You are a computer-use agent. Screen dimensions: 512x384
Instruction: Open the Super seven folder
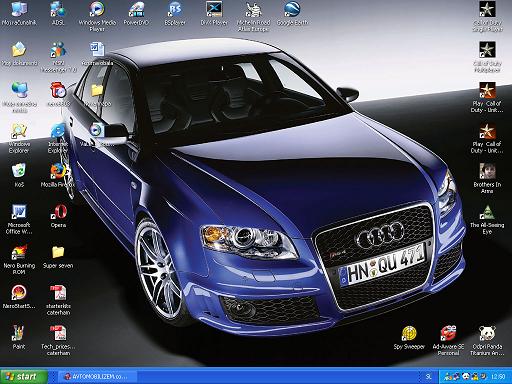58,257
